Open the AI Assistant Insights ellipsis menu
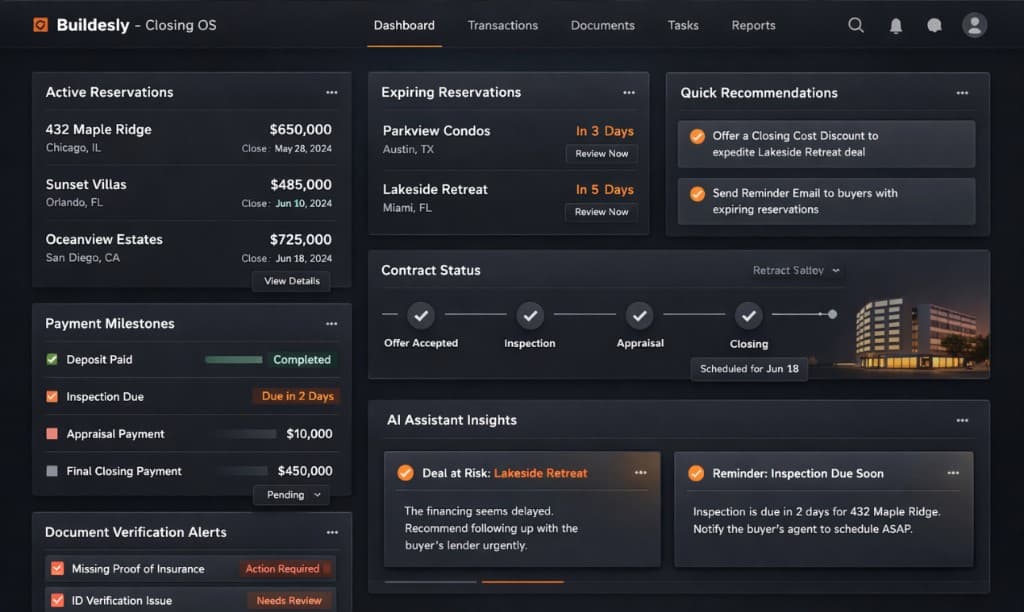The width and height of the screenshot is (1024, 612). pyautogui.click(x=963, y=420)
